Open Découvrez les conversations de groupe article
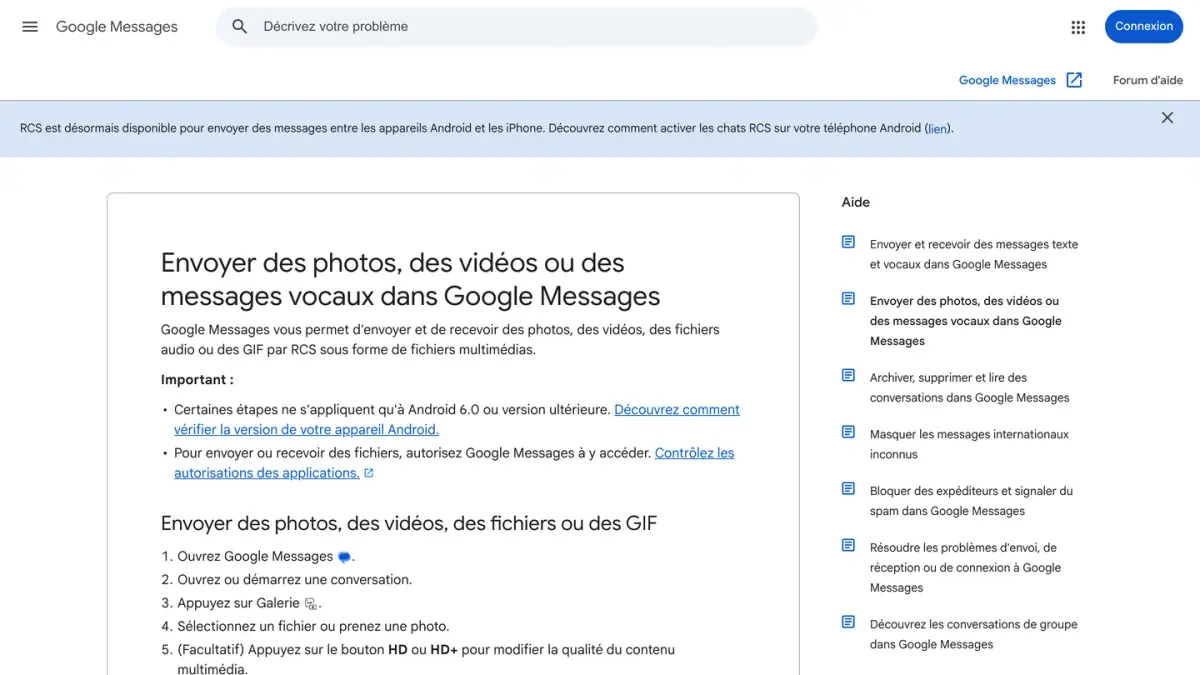1200x675 pixels. tap(974, 634)
